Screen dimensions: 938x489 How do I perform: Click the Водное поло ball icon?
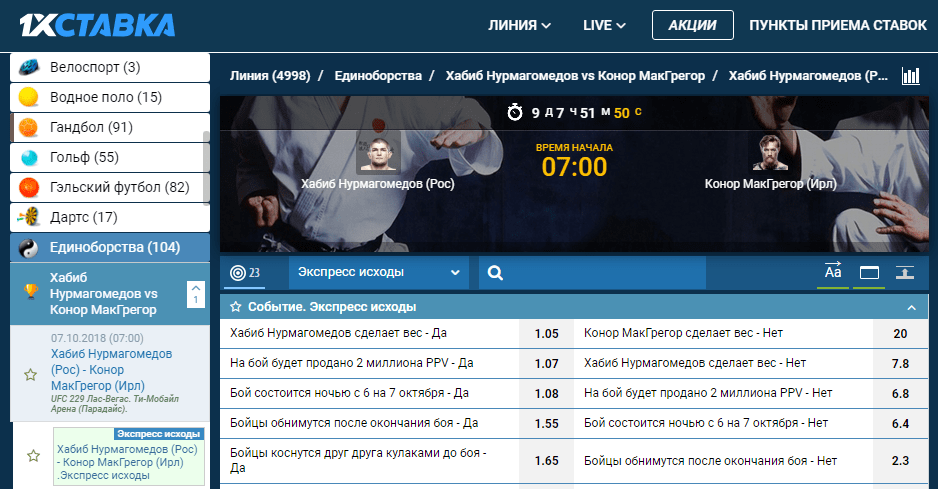click(29, 97)
